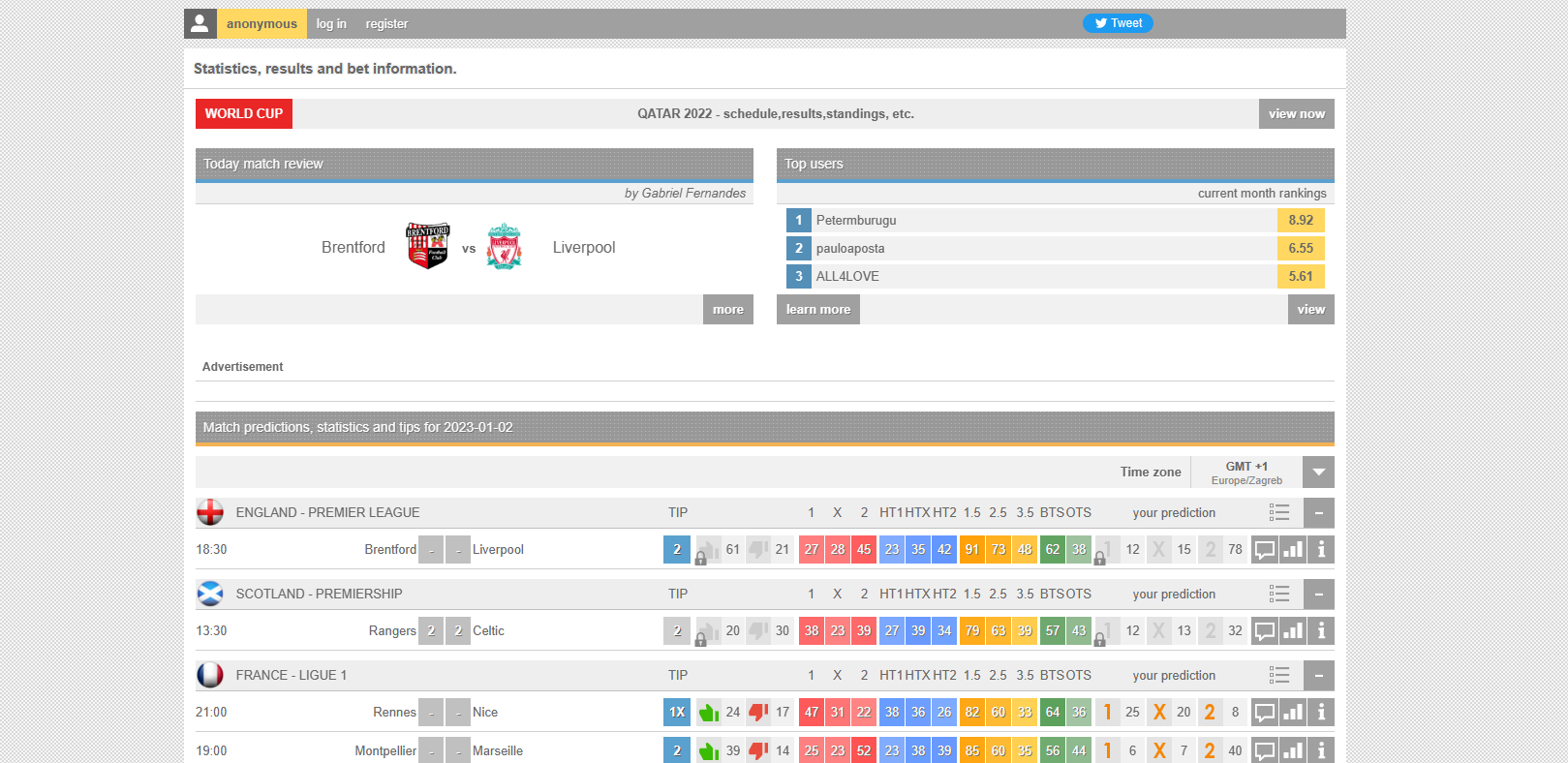Open comments for Brentford vs Liverpool
1568x763 pixels.
click(1265, 550)
